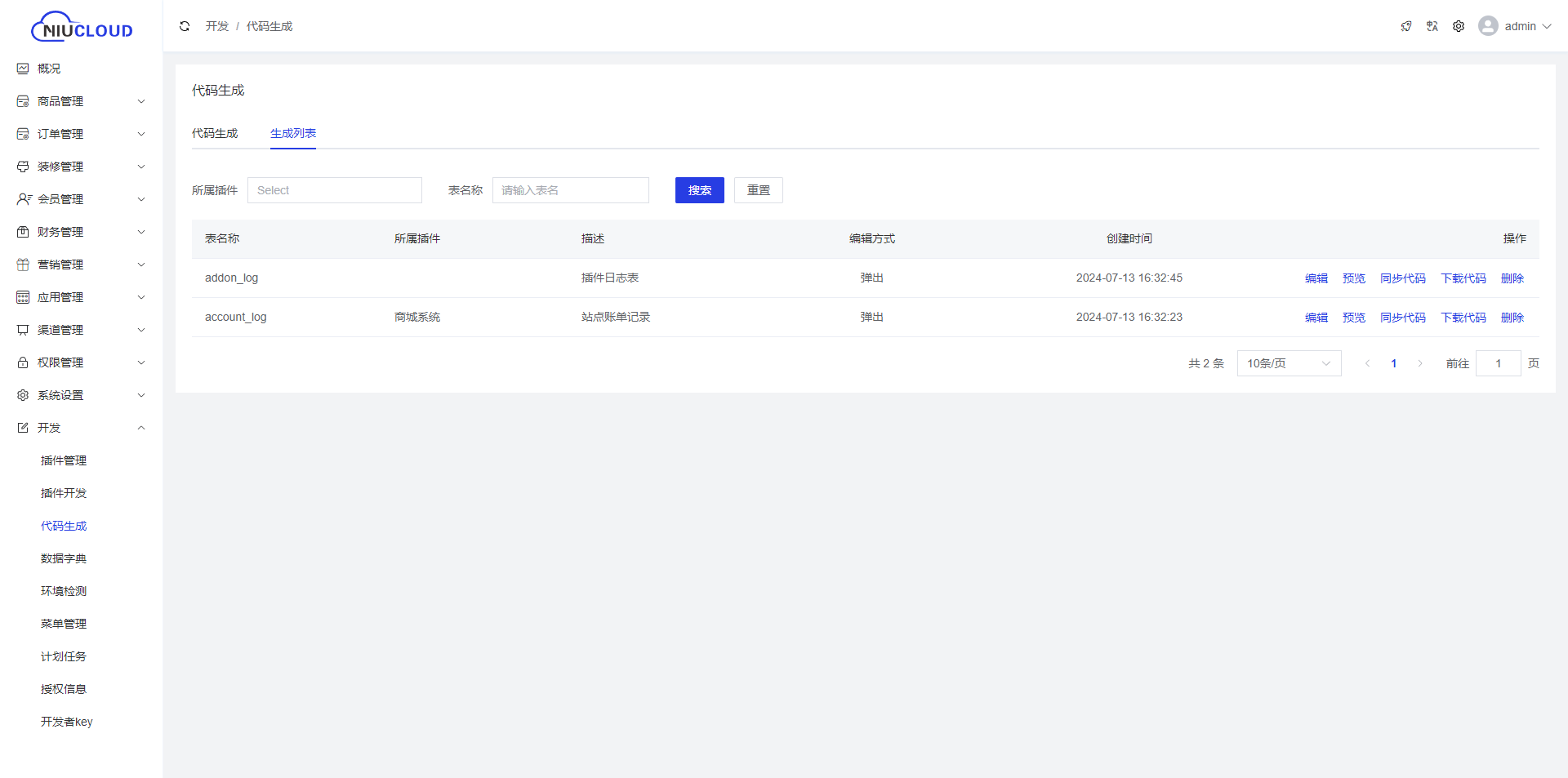
Task: Open the settings gear in the header
Action: 1458,26
